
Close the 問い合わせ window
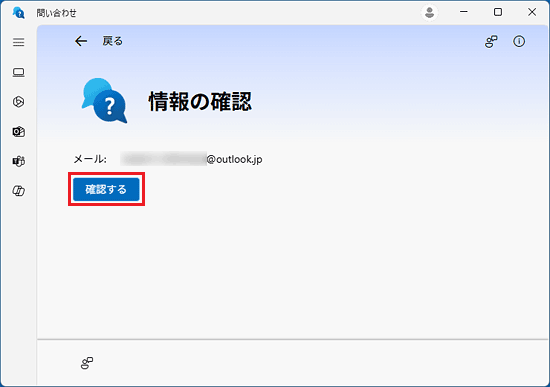click(x=532, y=12)
